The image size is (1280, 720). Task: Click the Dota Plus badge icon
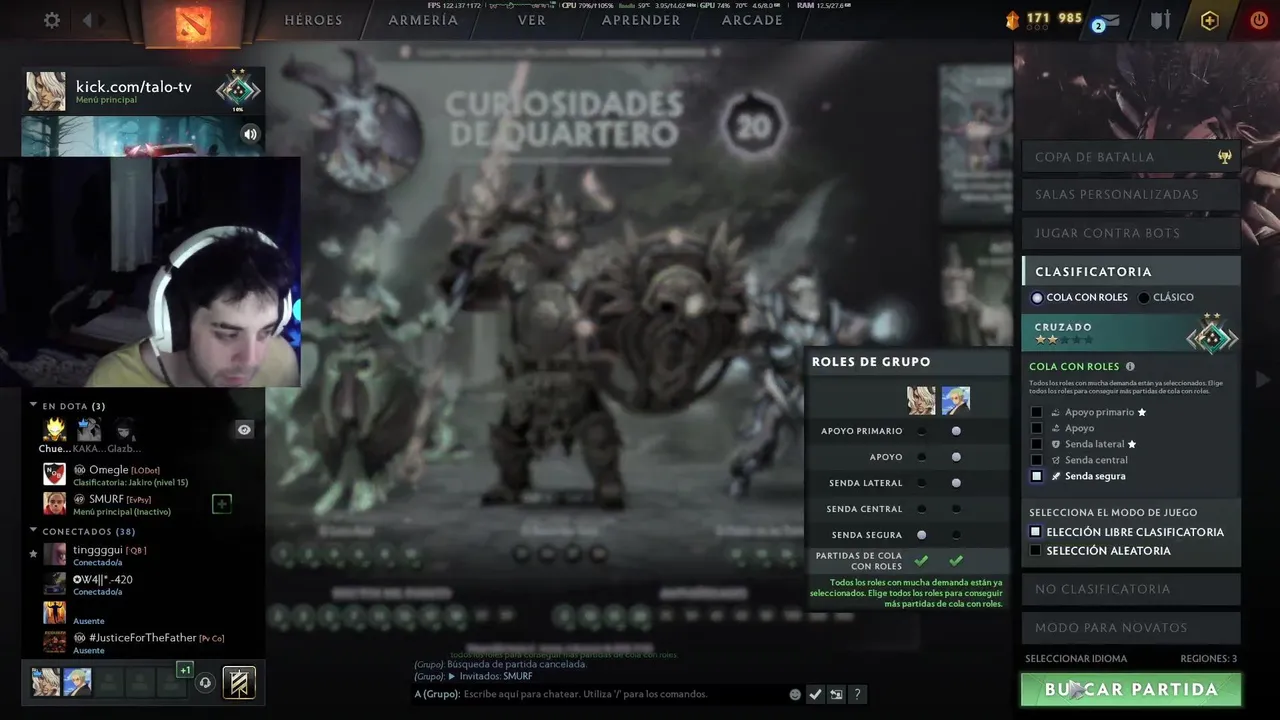pyautogui.click(x=1210, y=20)
